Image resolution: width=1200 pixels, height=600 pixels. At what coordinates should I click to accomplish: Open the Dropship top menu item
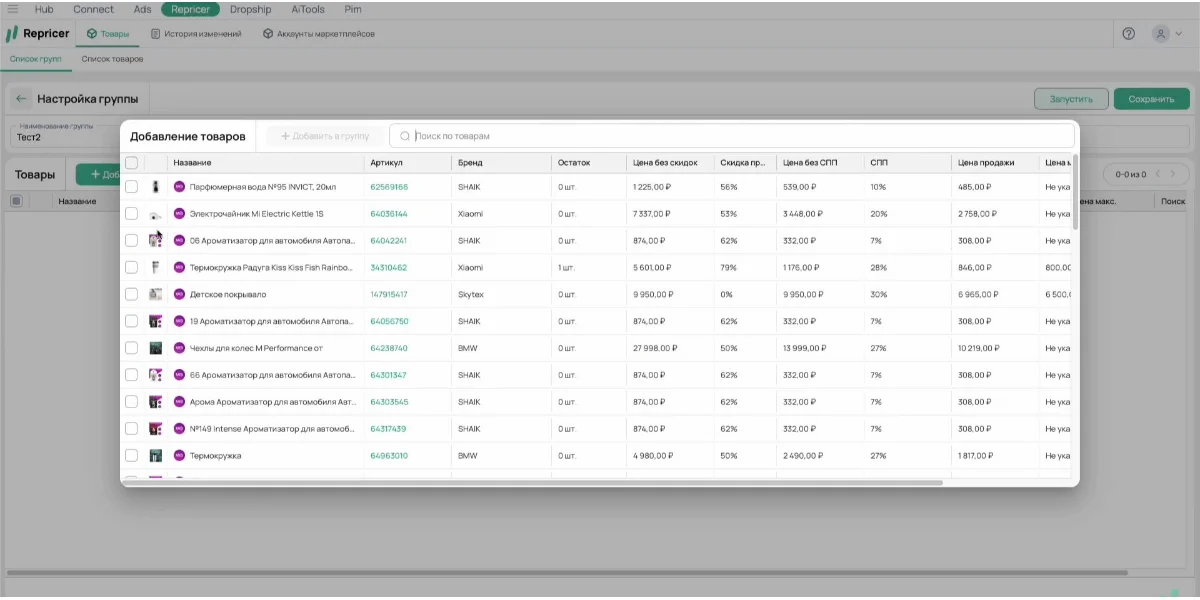pos(250,9)
